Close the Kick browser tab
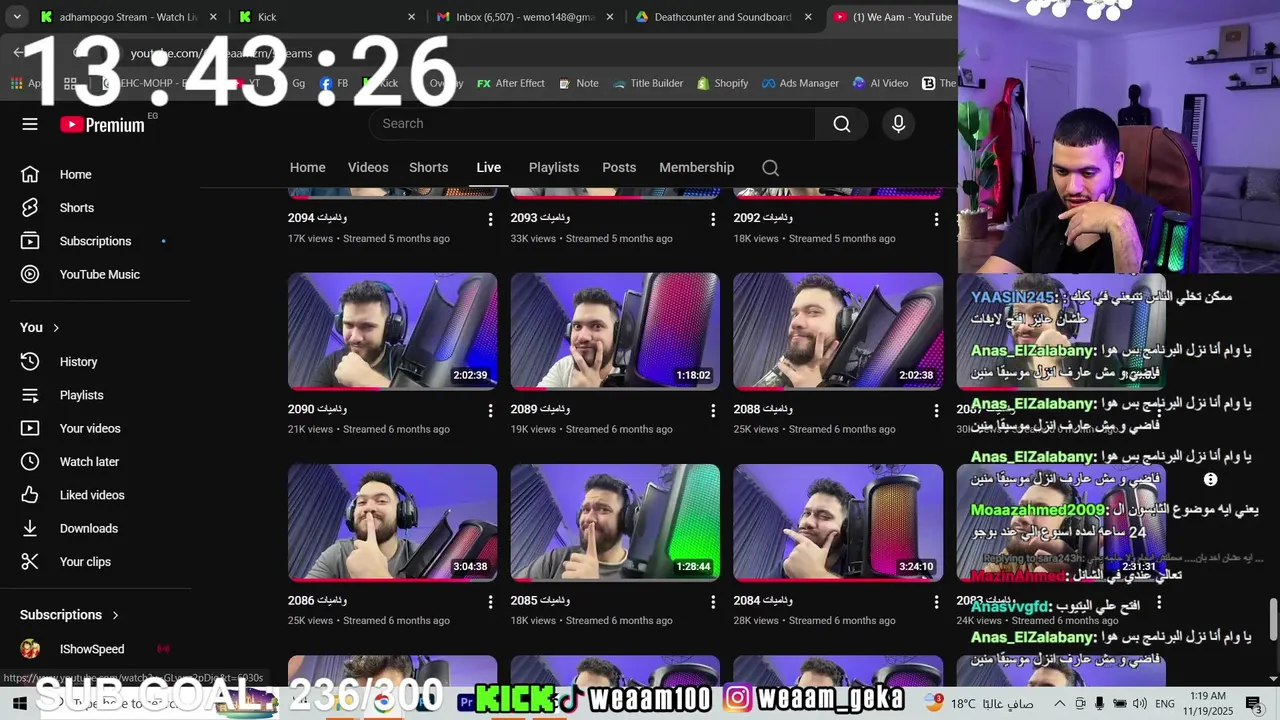 click(x=411, y=17)
